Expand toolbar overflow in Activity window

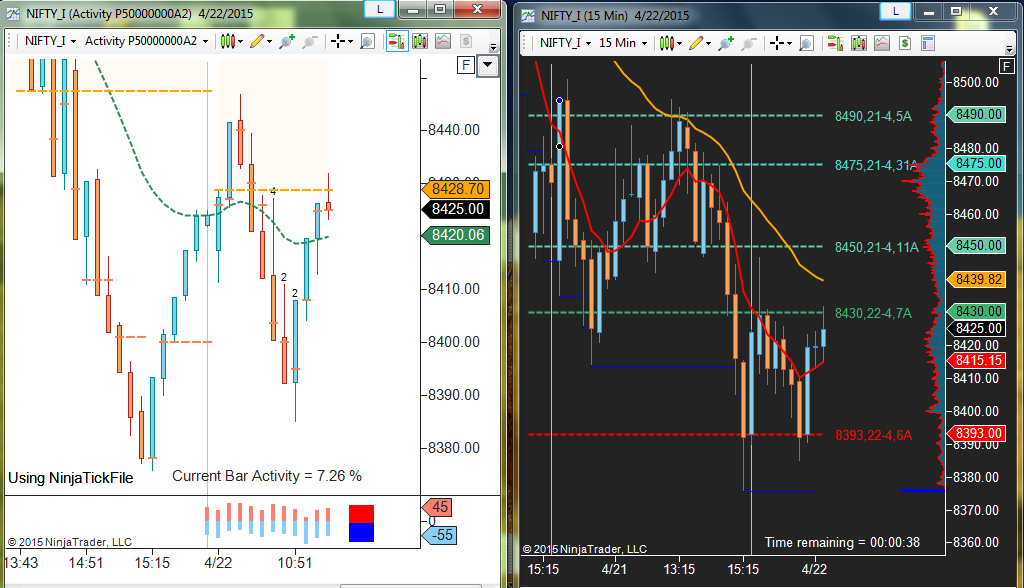click(x=494, y=47)
